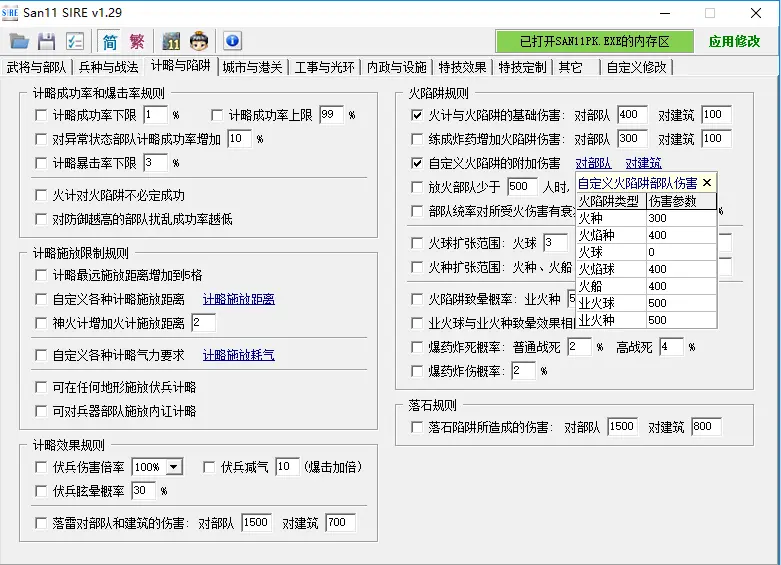The image size is (781, 565).
Task: Click 伤害参数 column header
Action: click(681, 201)
